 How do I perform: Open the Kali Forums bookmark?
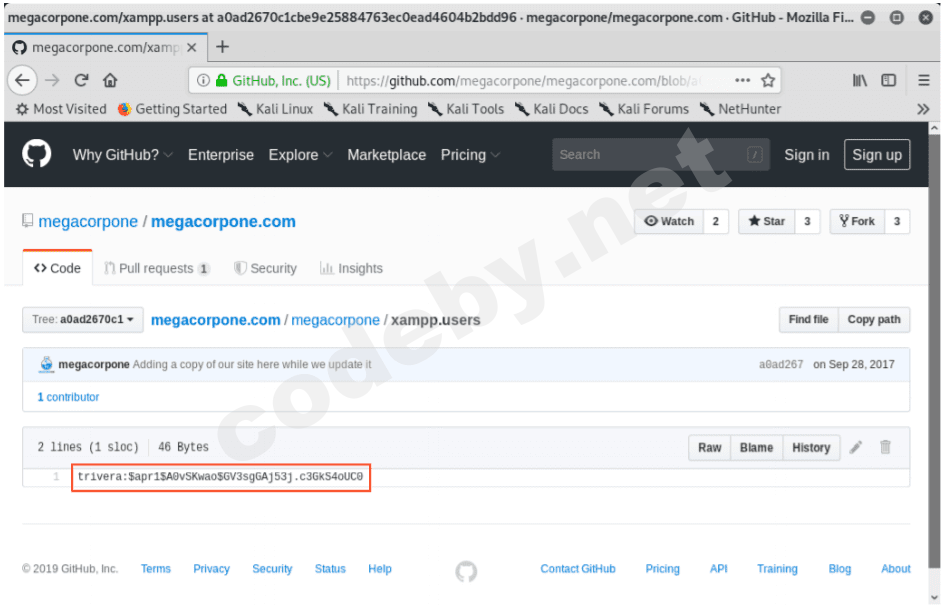tap(644, 109)
